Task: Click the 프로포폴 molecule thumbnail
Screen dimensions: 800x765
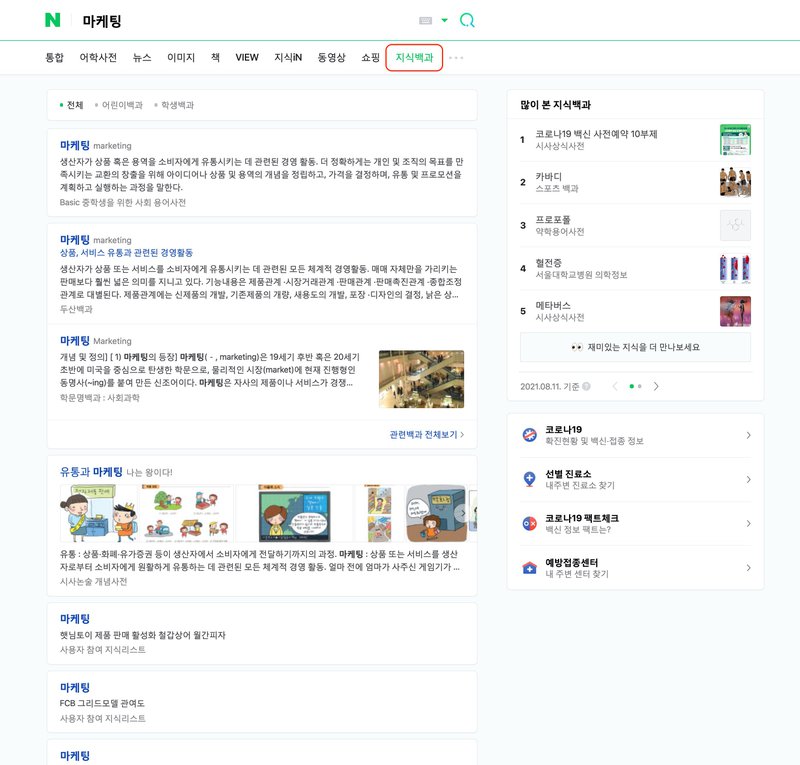Action: click(x=735, y=225)
